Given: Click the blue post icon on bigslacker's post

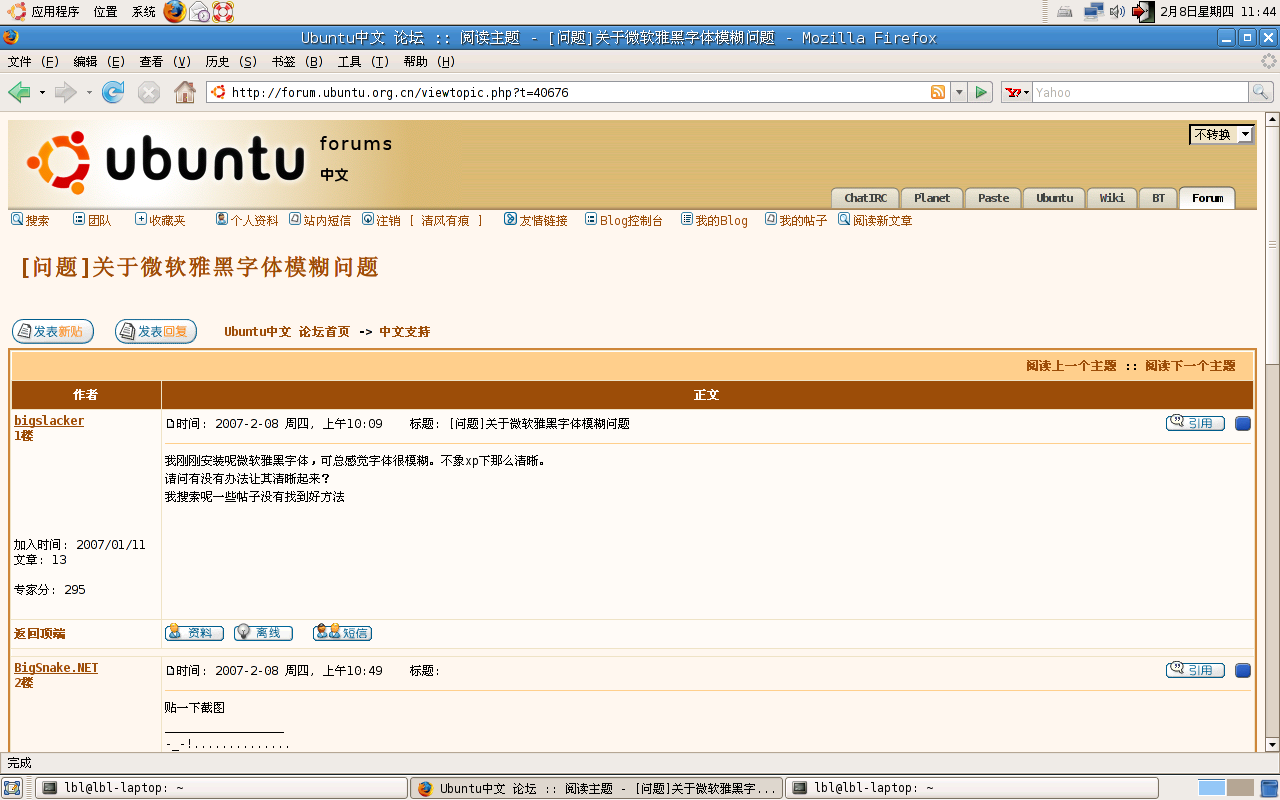Looking at the screenshot, I should pyautogui.click(x=1243, y=423).
